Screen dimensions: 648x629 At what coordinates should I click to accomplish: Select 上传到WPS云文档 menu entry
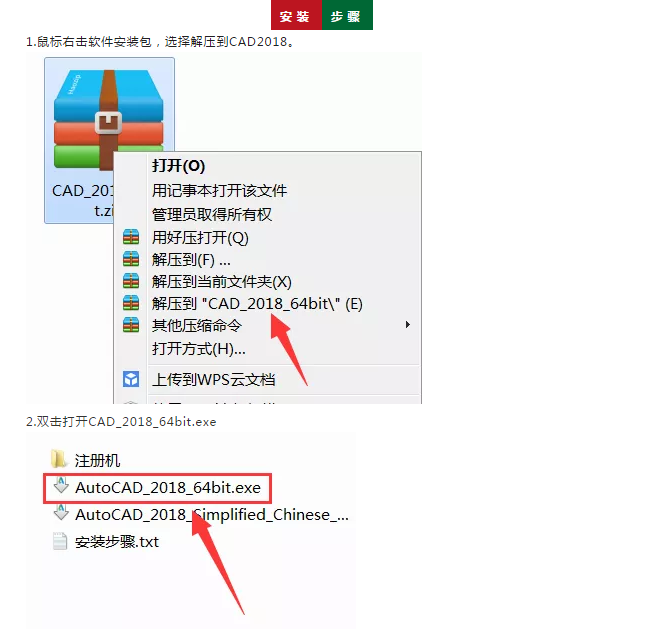click(213, 379)
